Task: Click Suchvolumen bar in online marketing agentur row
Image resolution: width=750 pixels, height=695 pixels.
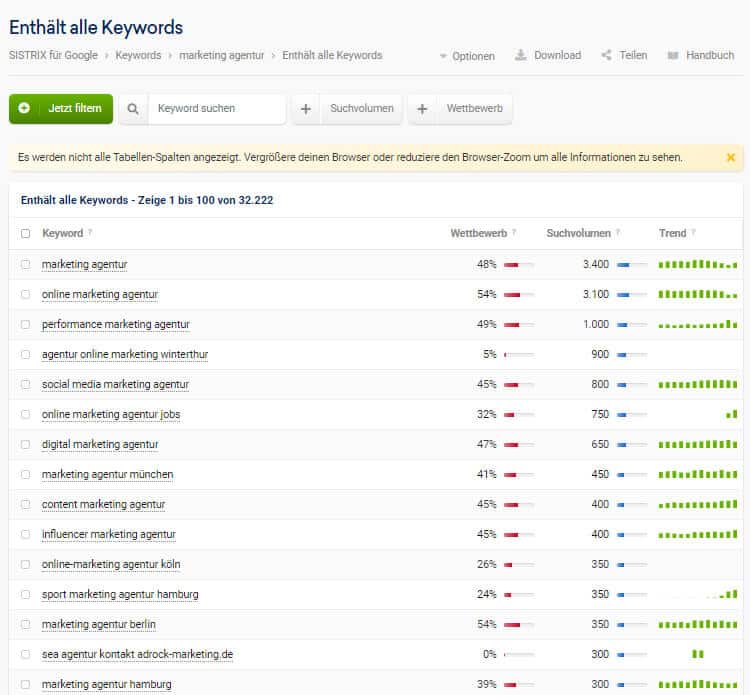Action: point(632,295)
